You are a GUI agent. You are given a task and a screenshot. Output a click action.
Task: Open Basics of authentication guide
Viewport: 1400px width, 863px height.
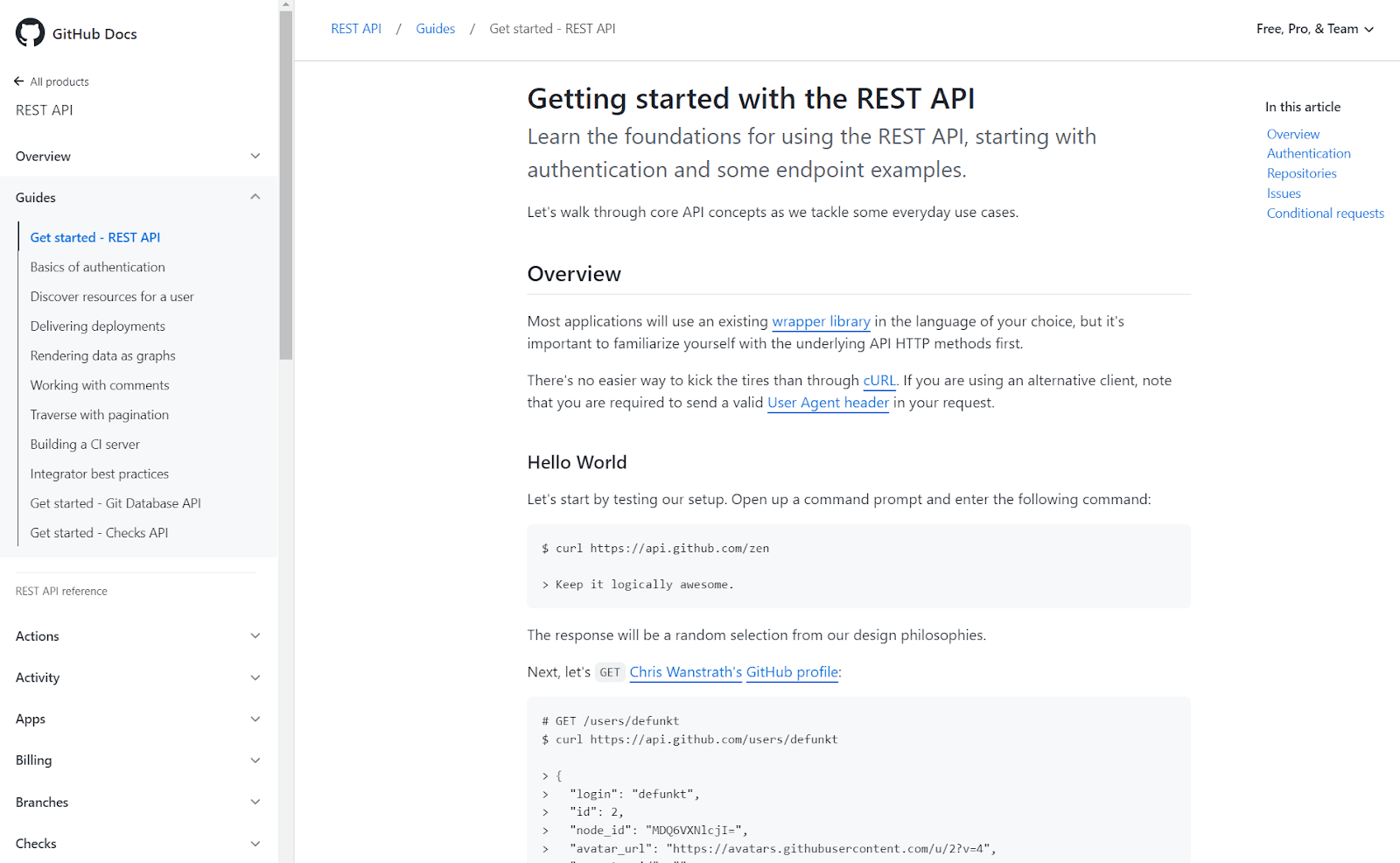pos(97,267)
